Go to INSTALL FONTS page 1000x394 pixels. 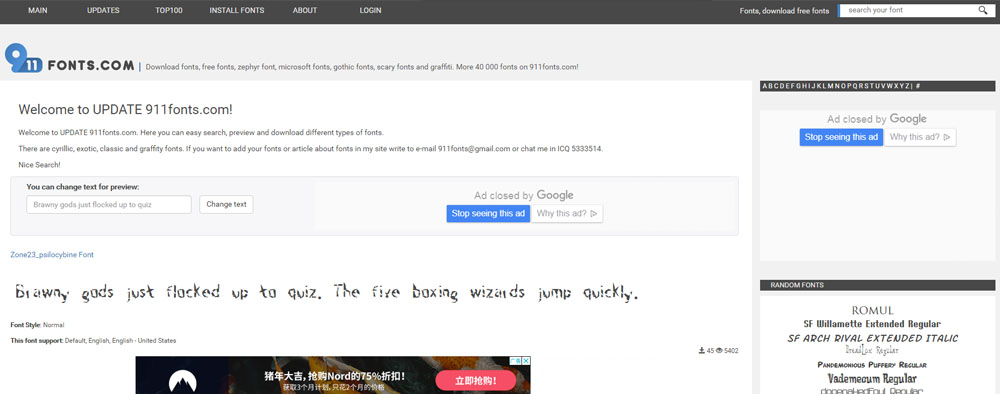237,11
